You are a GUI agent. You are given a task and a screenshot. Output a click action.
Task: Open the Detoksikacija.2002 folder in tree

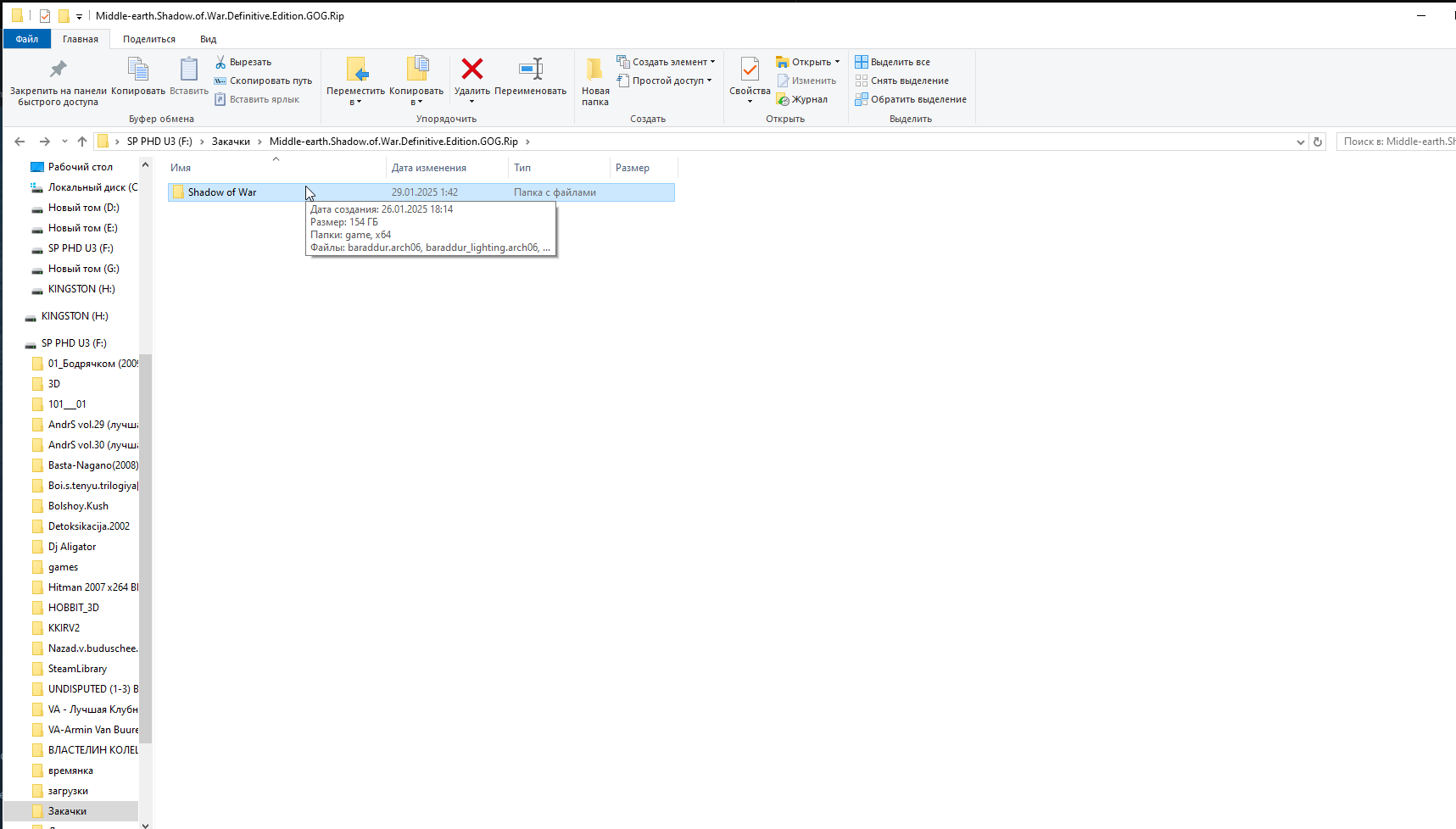click(x=89, y=526)
